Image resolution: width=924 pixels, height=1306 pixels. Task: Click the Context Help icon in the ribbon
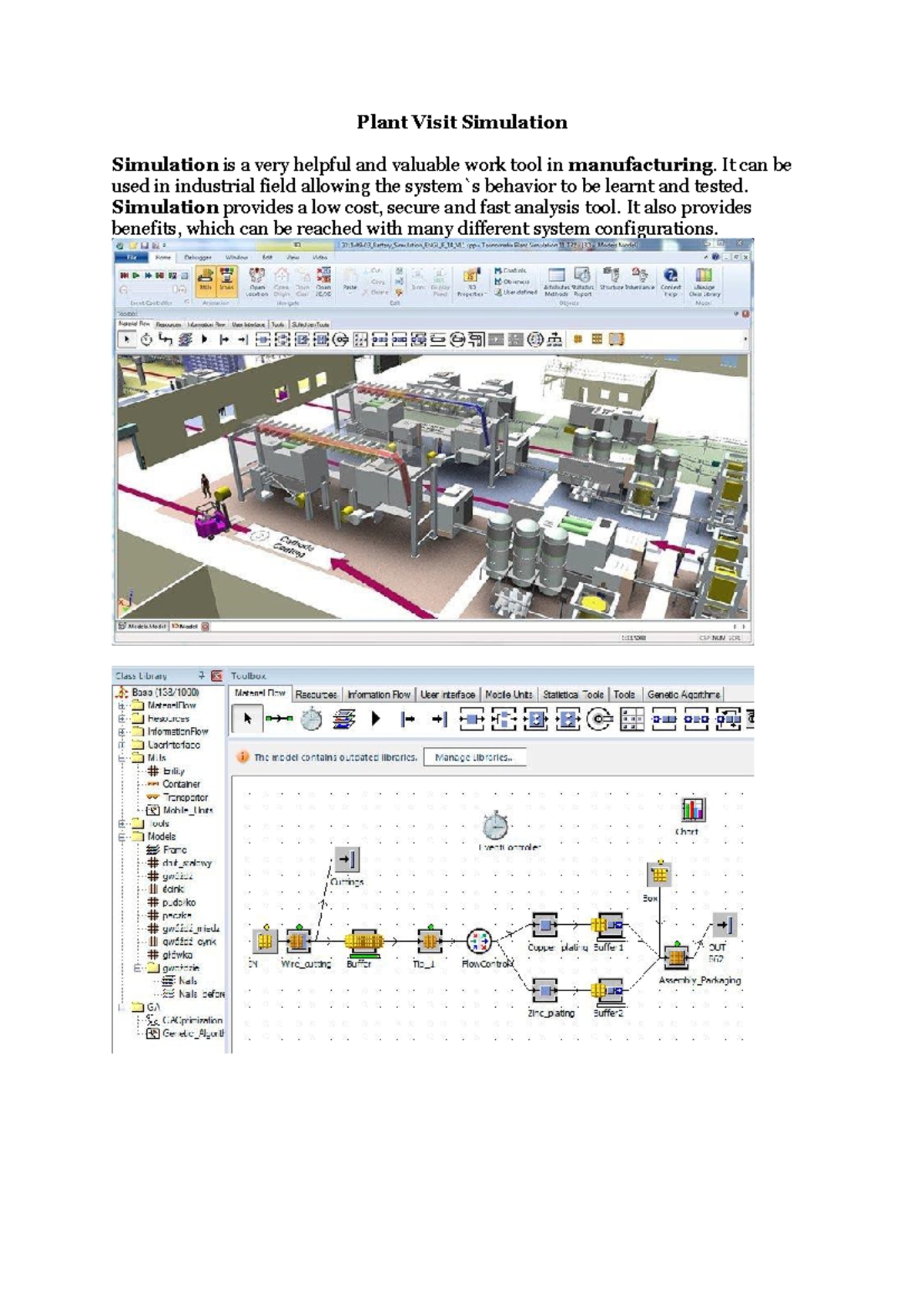671,282
